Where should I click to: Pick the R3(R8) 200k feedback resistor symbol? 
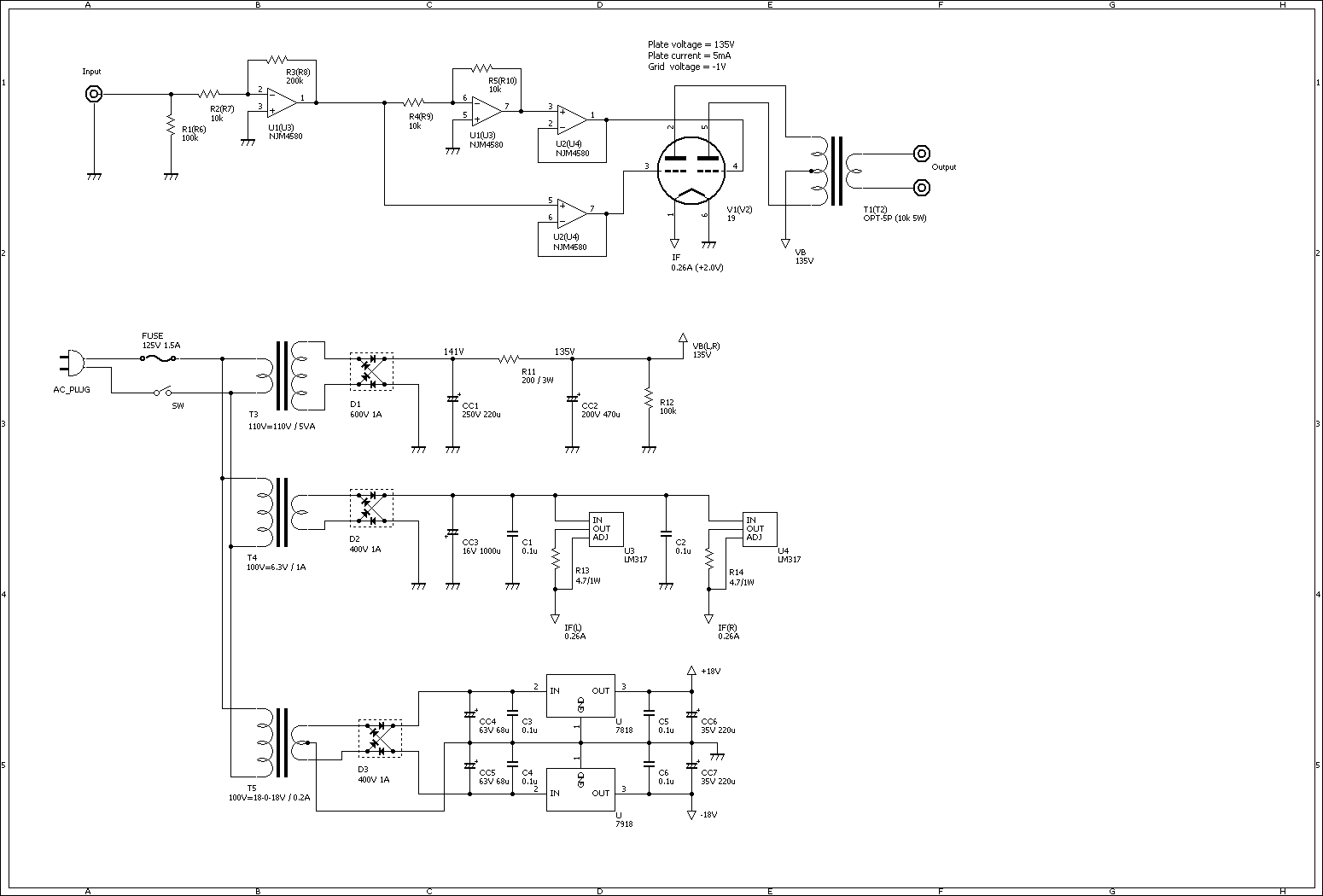coord(278,60)
